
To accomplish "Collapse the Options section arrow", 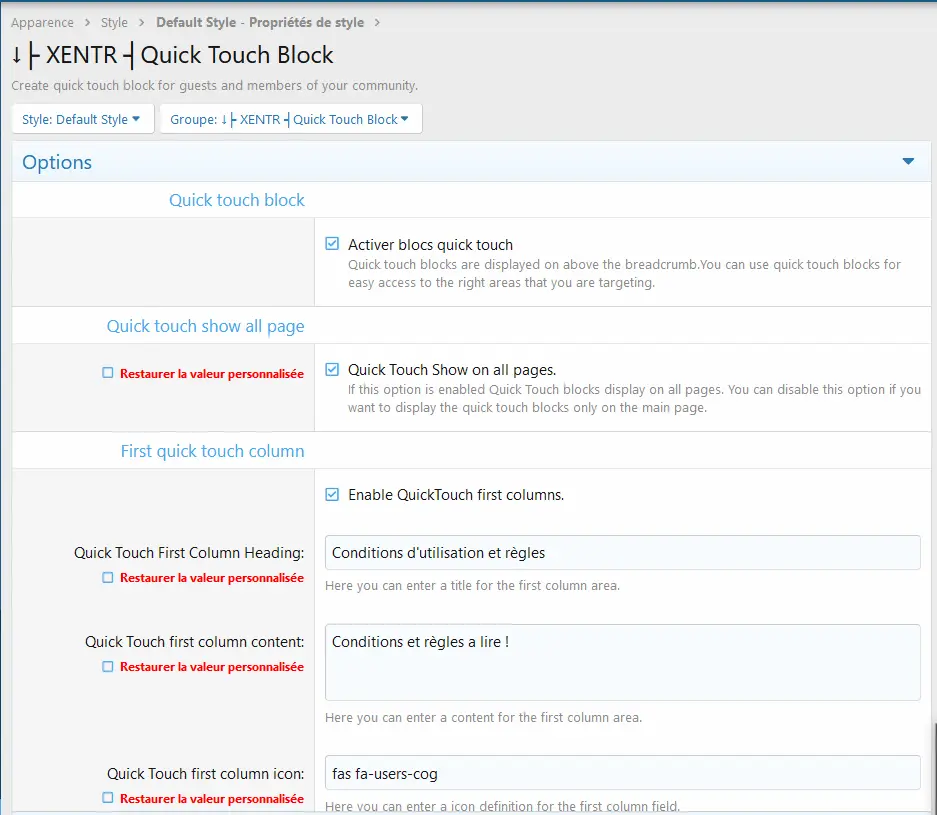I will tap(908, 162).
